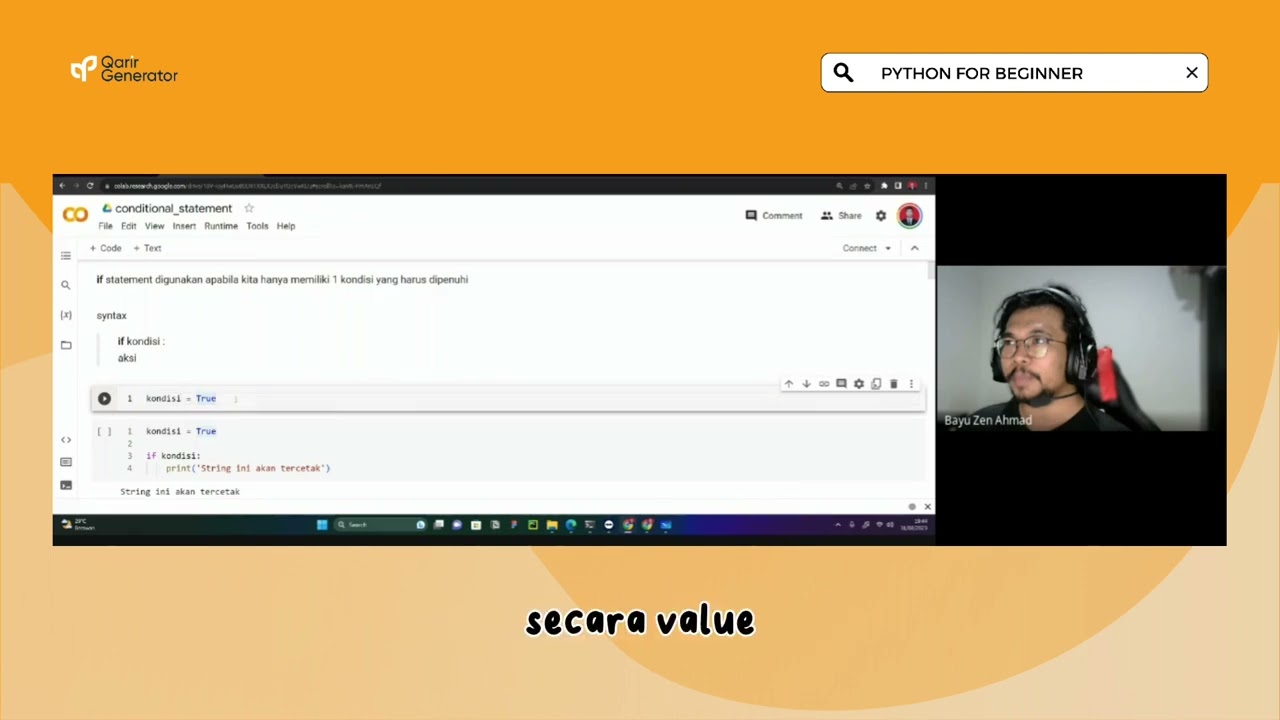Star the conditional_statement notebook
Viewport: 1280px width, 720px height.
click(249, 208)
